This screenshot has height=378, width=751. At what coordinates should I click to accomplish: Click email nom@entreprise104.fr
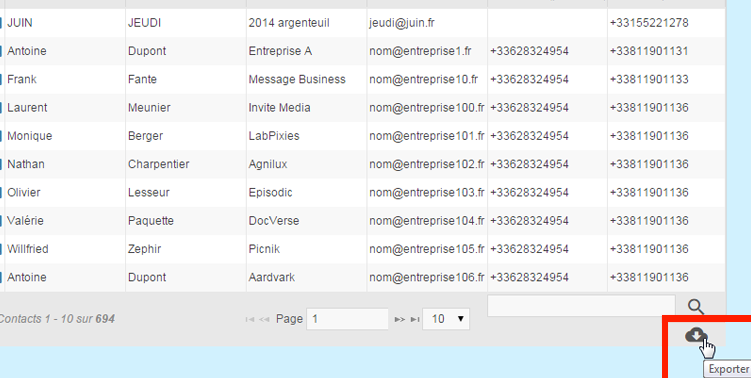pos(427,220)
